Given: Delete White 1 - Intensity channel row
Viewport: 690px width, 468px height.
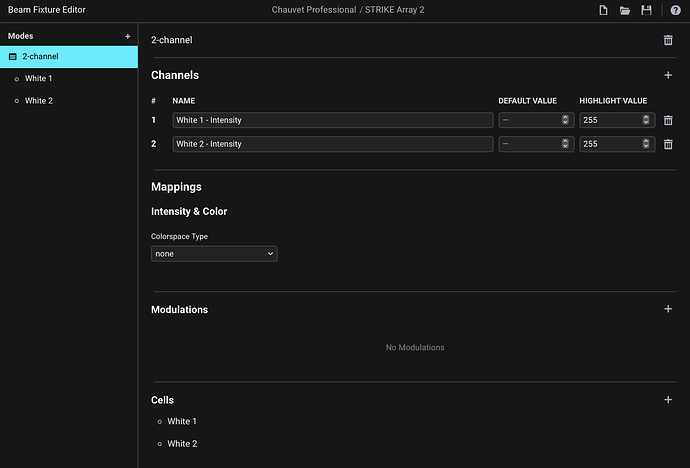Looking at the screenshot, I should click(668, 120).
